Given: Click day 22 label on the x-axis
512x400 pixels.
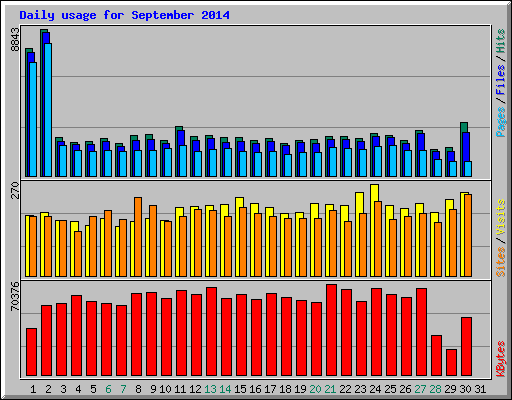Looking at the screenshot, I should pos(345,389).
